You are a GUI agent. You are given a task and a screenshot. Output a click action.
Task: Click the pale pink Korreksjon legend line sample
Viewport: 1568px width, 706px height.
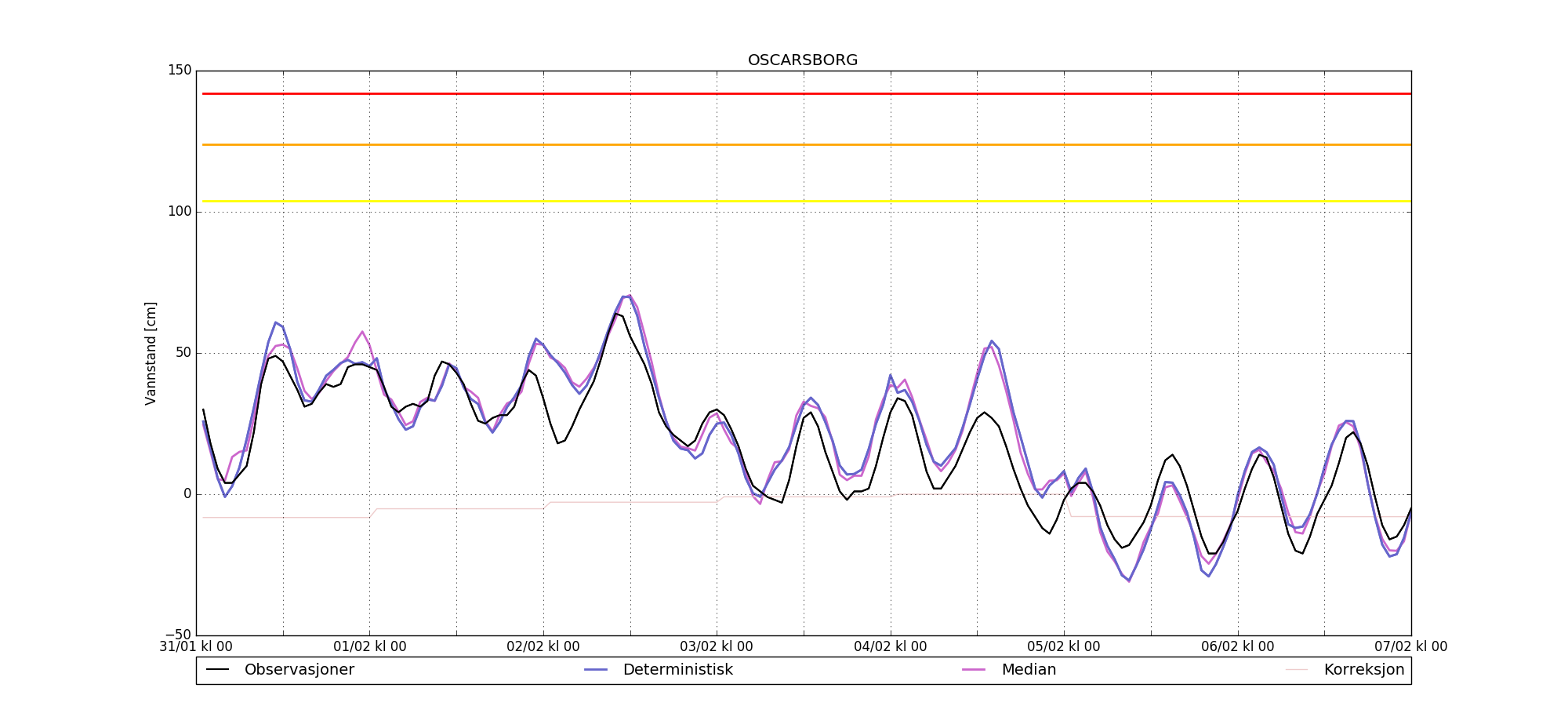click(x=1297, y=670)
